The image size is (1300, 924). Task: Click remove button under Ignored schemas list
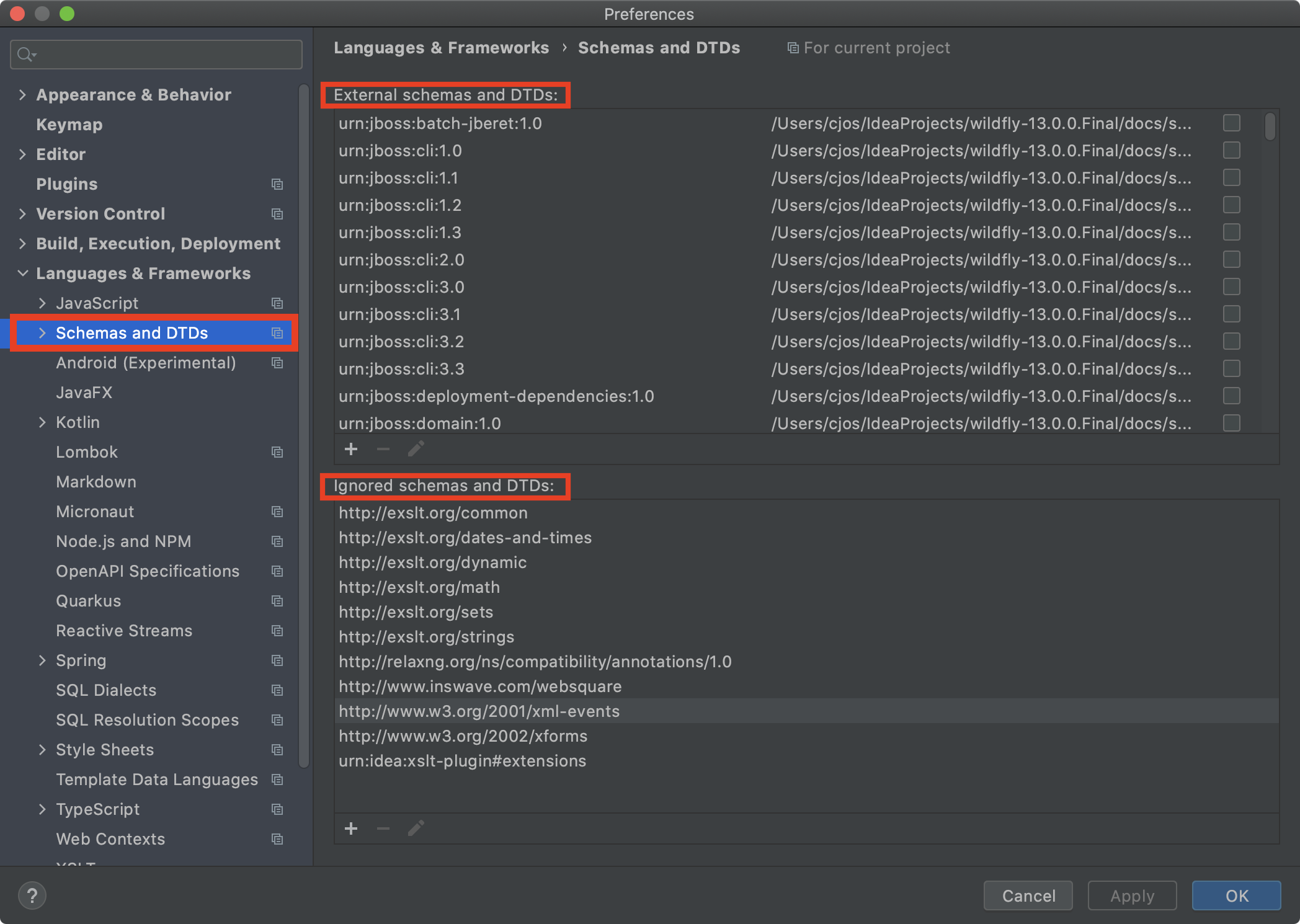pos(383,828)
